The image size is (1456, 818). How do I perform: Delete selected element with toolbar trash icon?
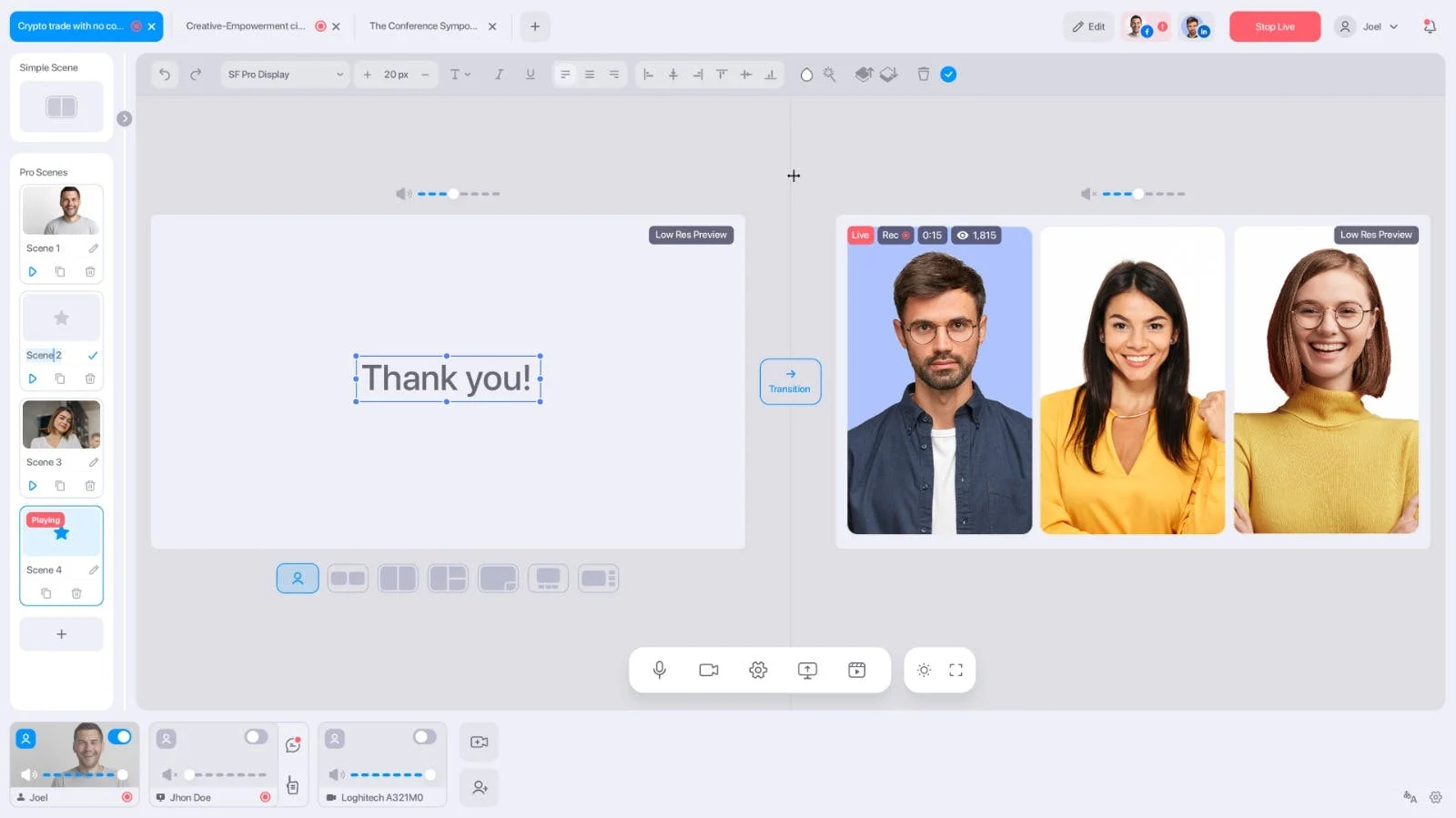pyautogui.click(x=923, y=75)
